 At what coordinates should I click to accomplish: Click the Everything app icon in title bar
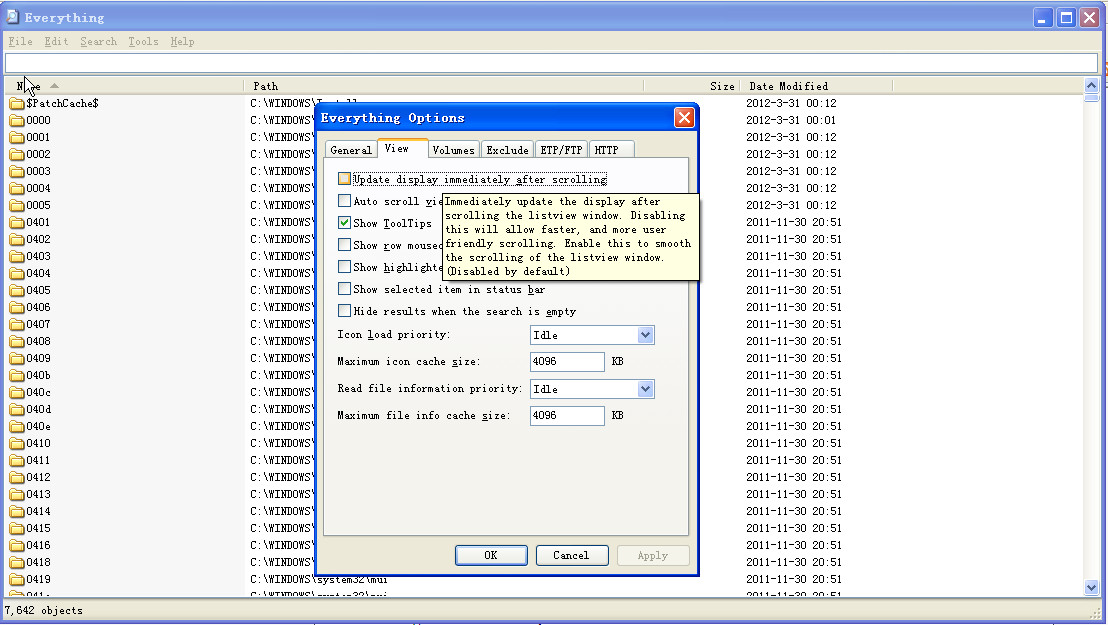pyautogui.click(x=12, y=17)
